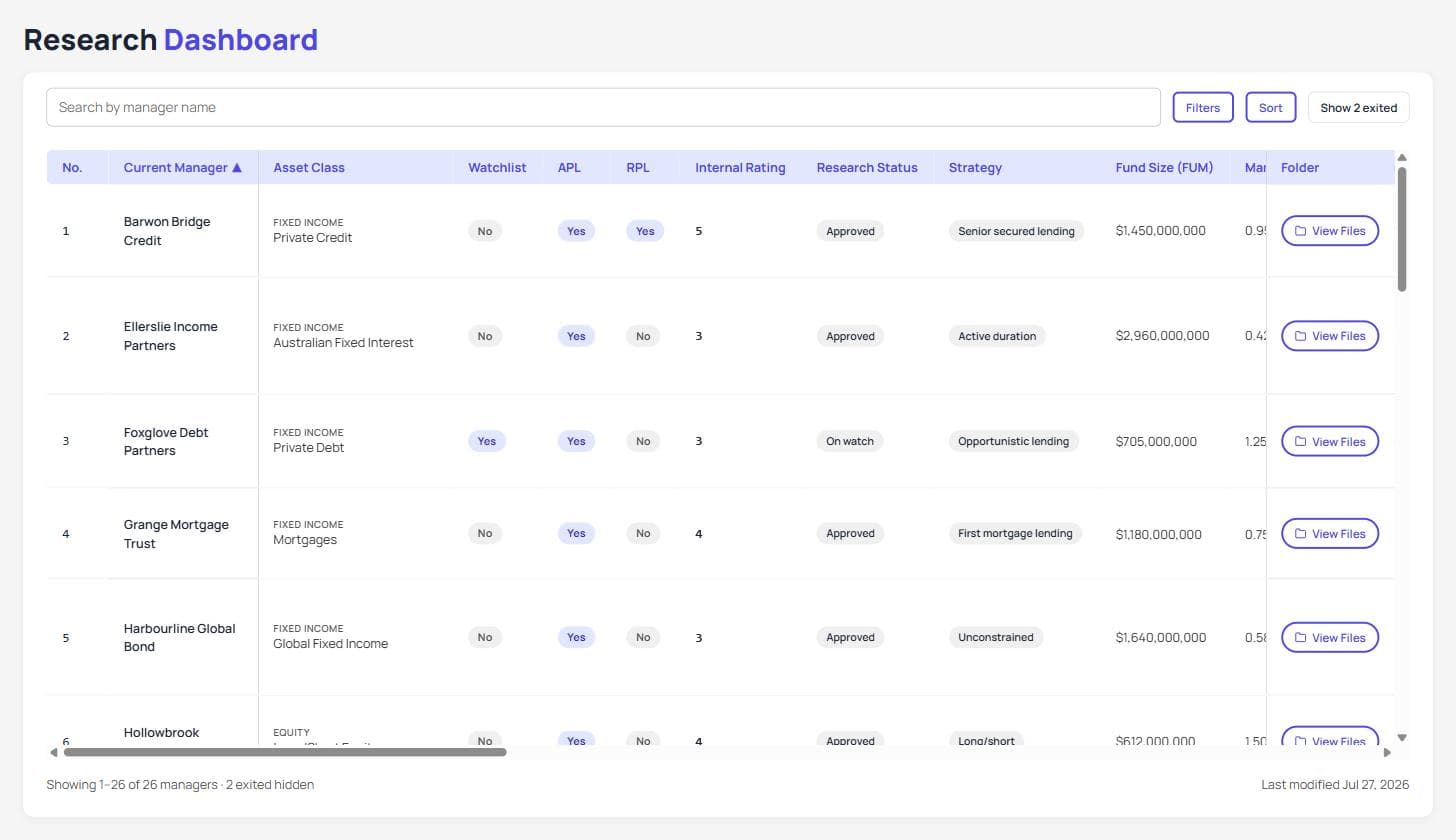
Task: Click Approved status for Barwon Bridge Credit
Action: click(x=851, y=231)
